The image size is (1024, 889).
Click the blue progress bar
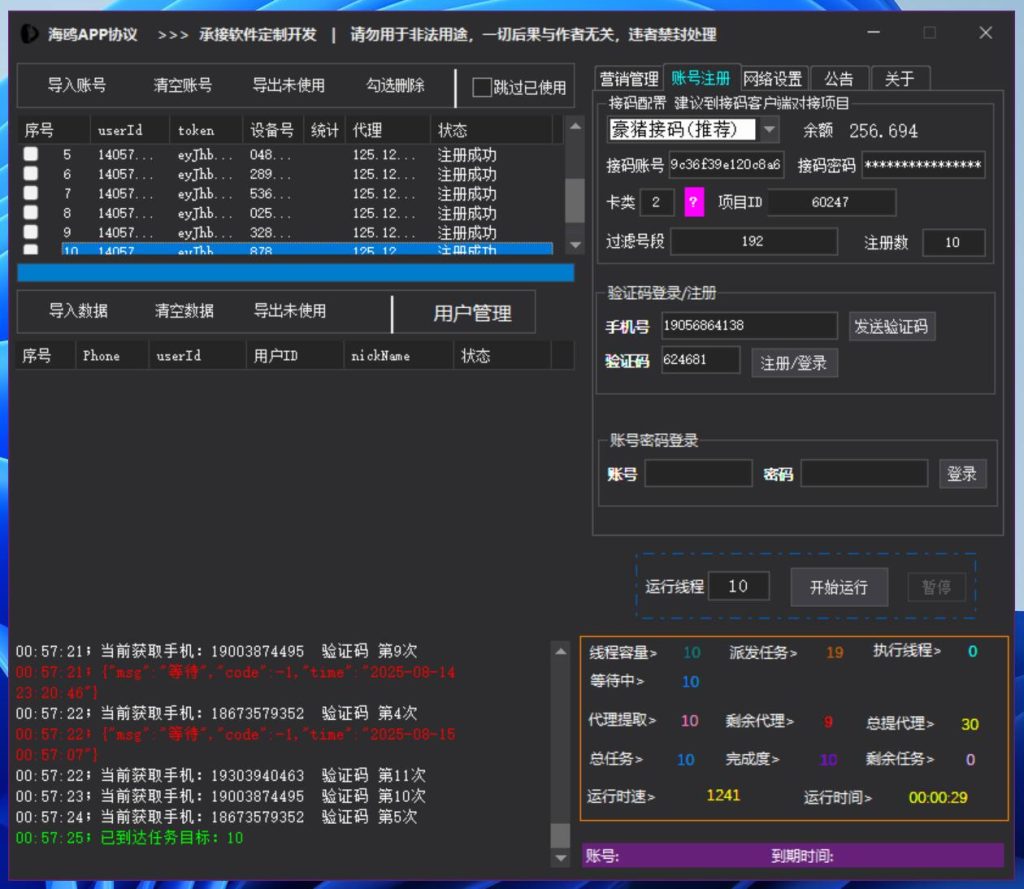pyautogui.click(x=295, y=273)
